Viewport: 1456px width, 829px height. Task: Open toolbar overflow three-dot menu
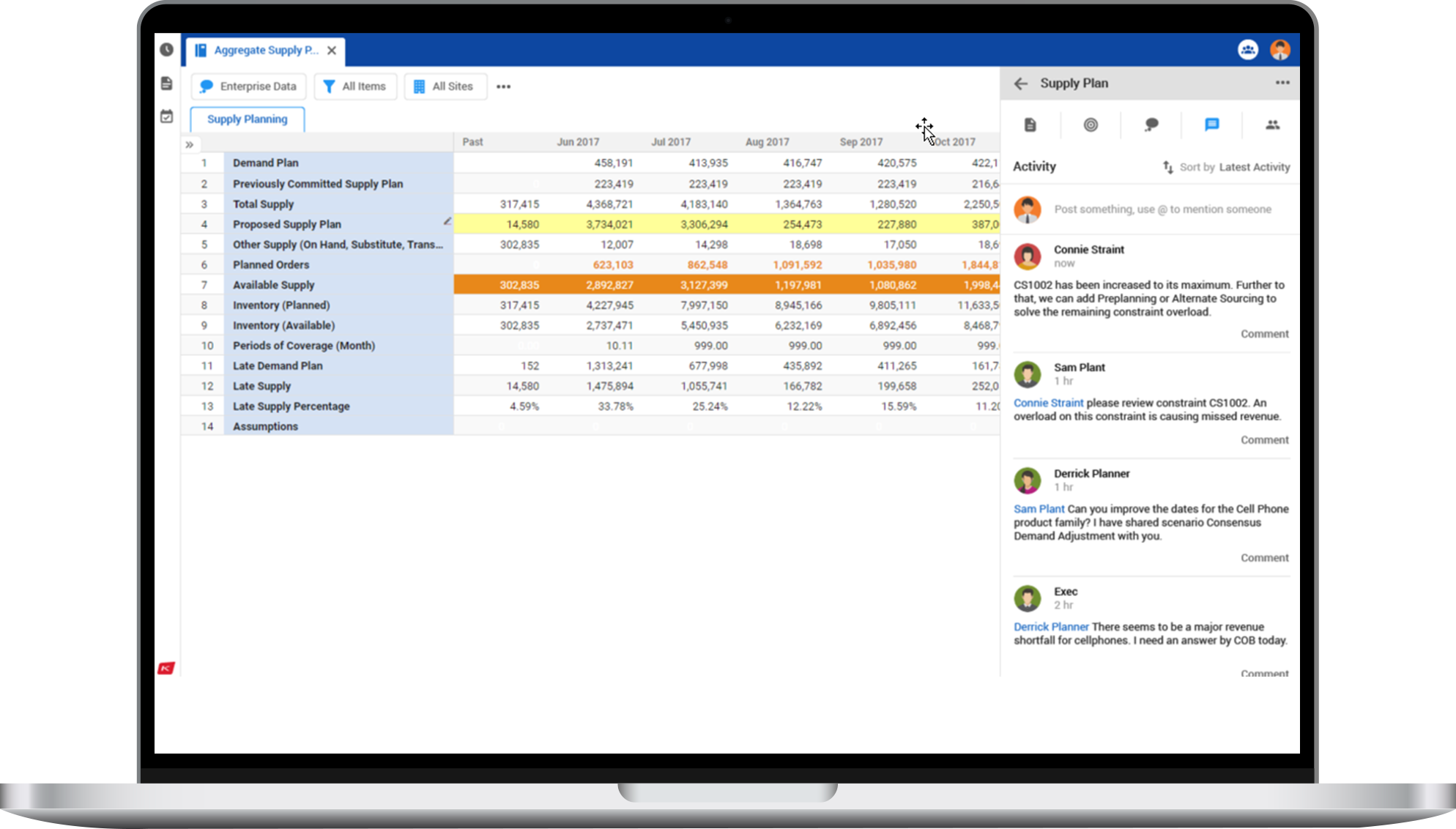(503, 86)
